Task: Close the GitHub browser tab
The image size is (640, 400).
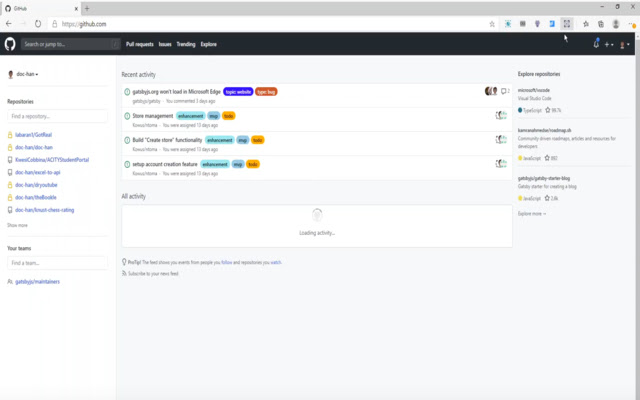Action: 76,8
